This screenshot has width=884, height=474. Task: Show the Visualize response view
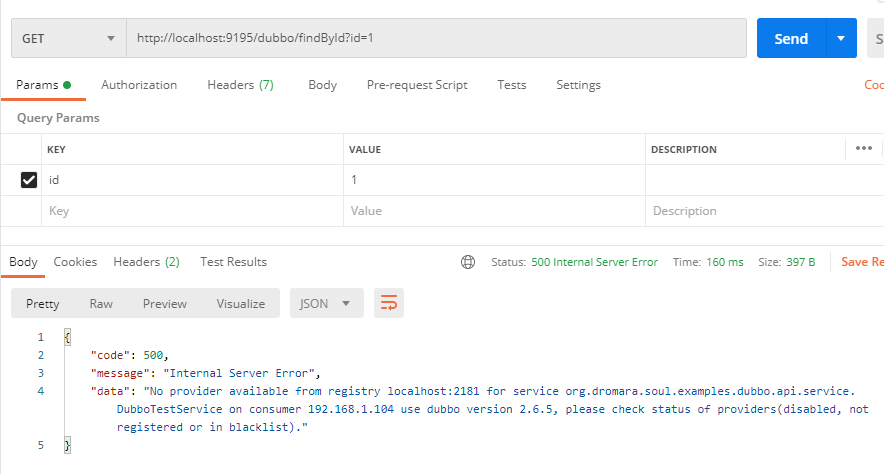[240, 303]
